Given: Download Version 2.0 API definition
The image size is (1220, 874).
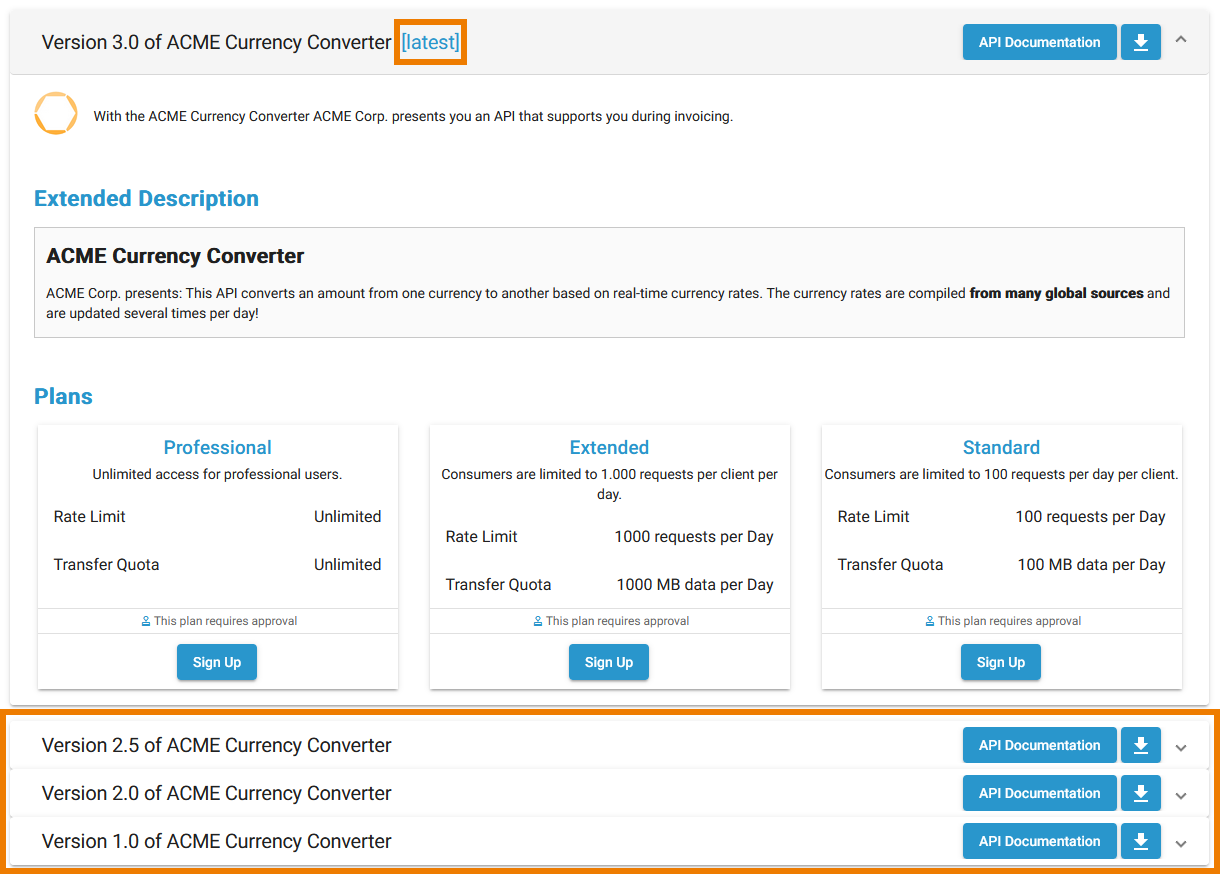Looking at the screenshot, I should click(1140, 793).
